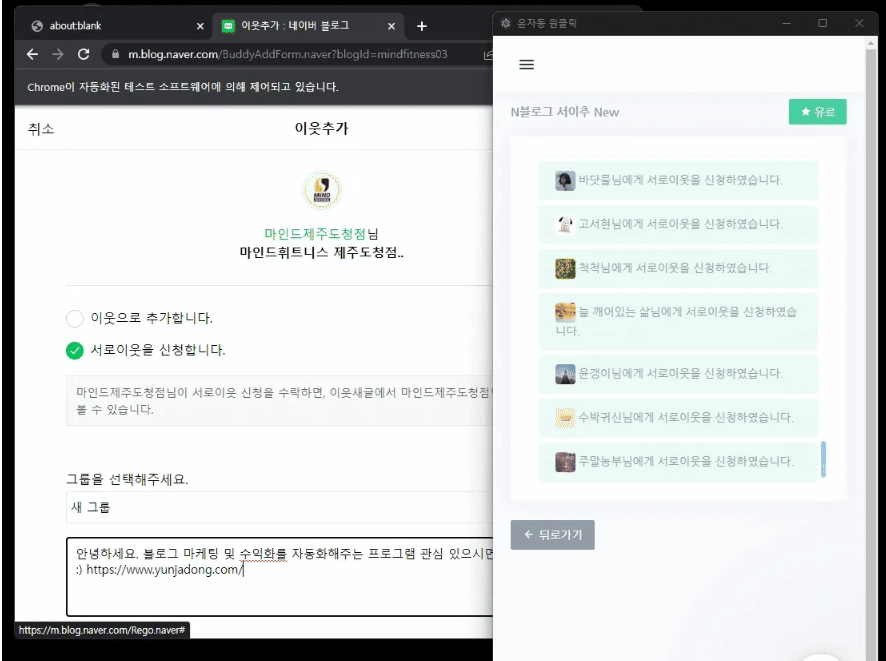
Task: Click the N블로그 서이추 New heading
Action: 564,112
